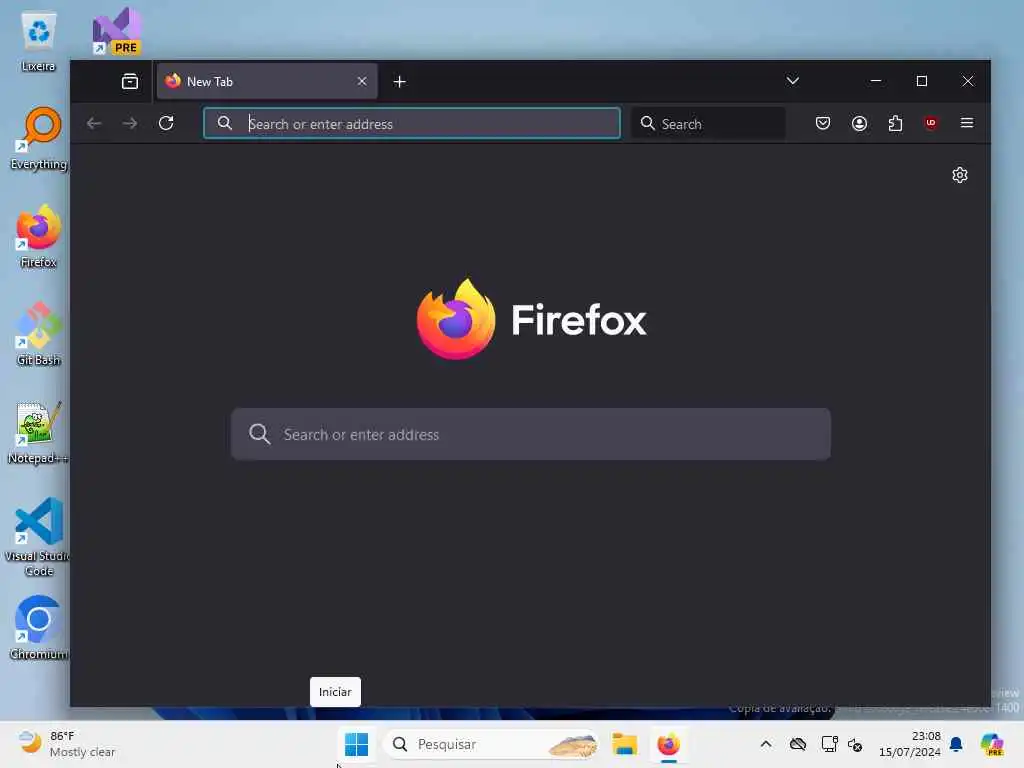Viewport: 1024px width, 768px height.
Task: Click the cloud sync tray icon
Action: (x=797, y=744)
